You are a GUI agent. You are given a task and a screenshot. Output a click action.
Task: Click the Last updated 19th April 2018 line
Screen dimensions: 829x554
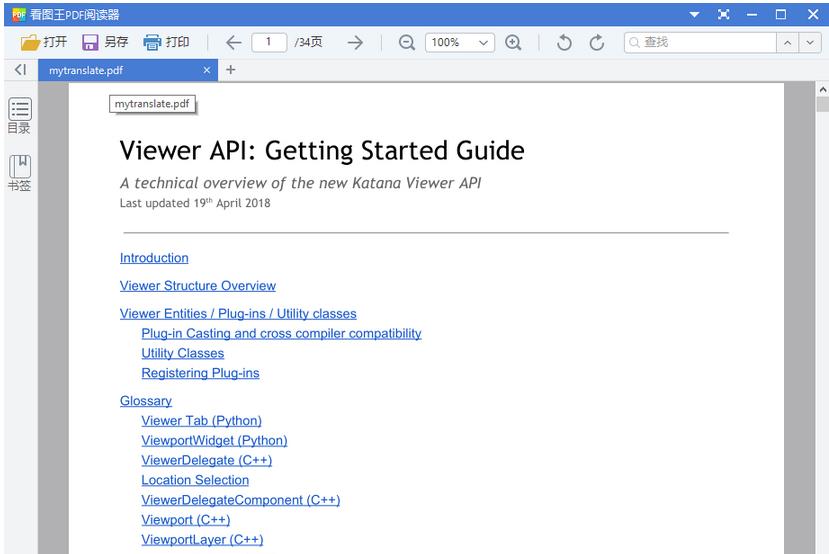195,203
